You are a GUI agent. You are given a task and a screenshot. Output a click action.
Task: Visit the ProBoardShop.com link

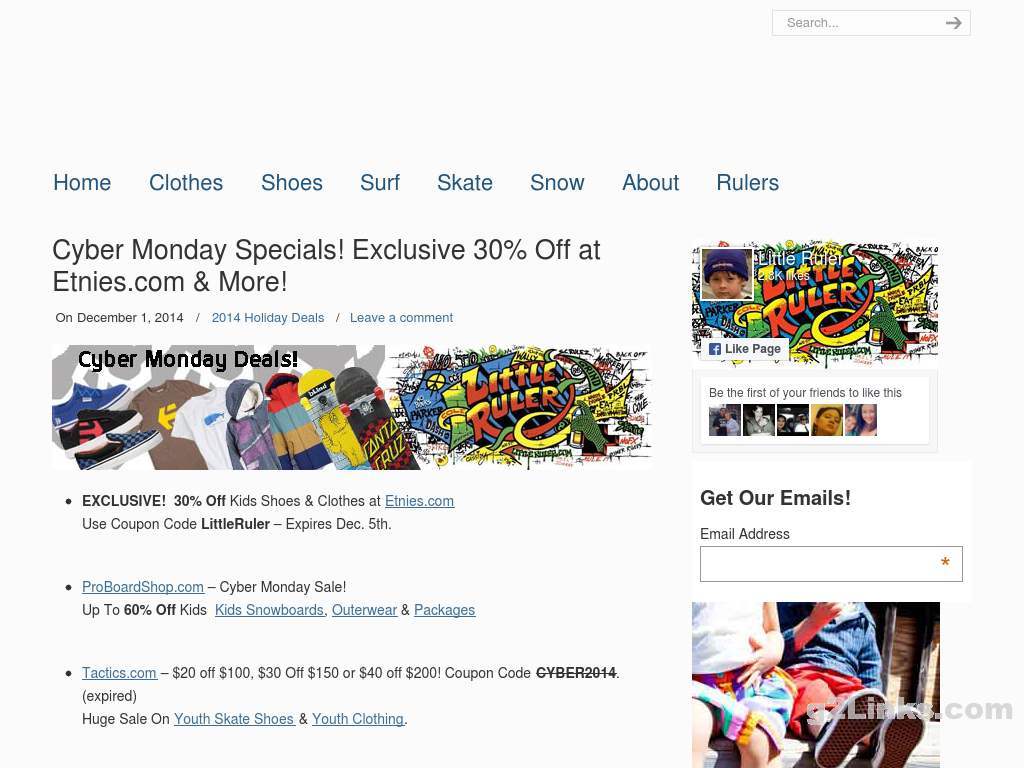coord(143,586)
